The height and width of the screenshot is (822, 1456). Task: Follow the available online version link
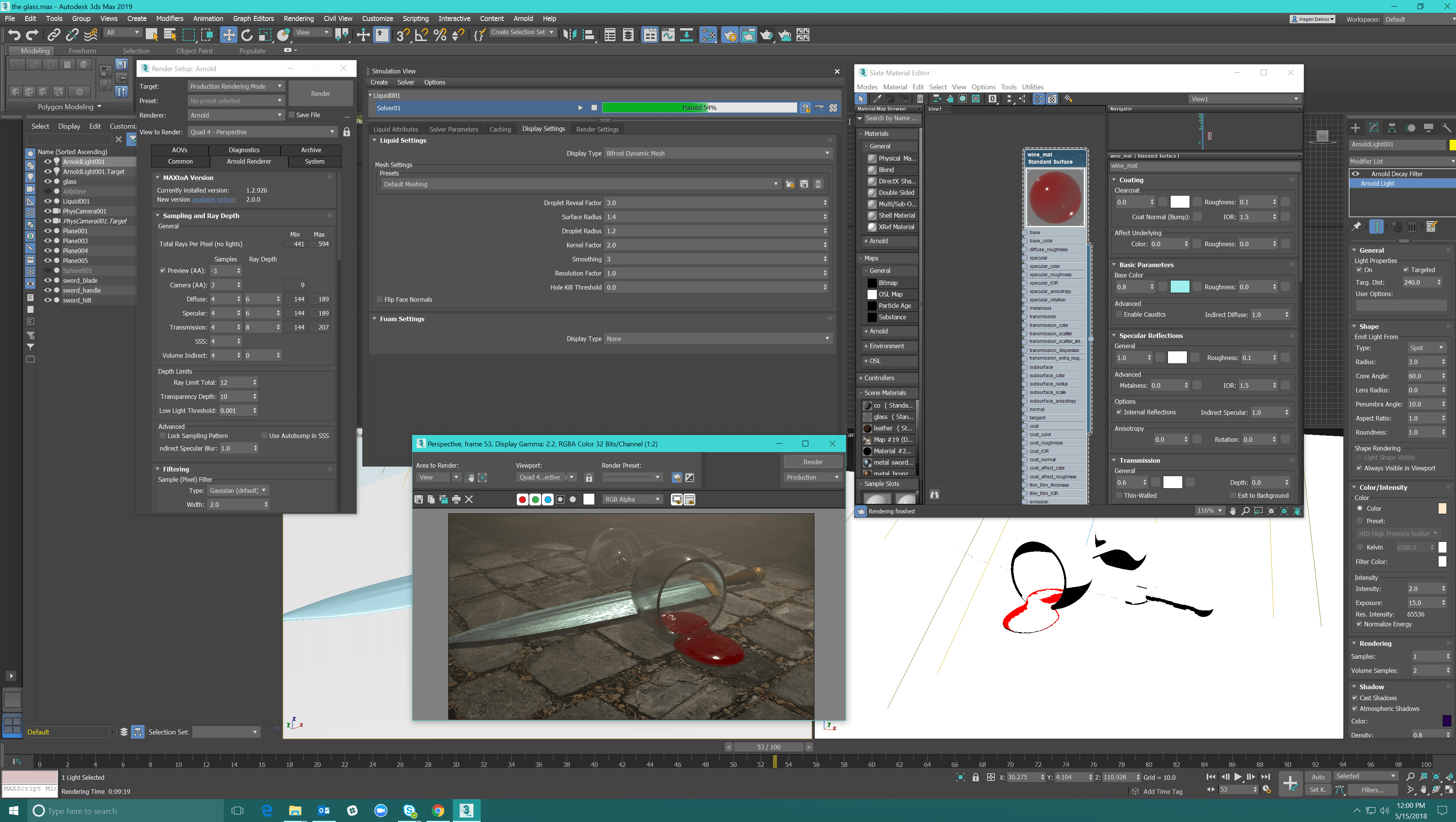click(x=212, y=199)
